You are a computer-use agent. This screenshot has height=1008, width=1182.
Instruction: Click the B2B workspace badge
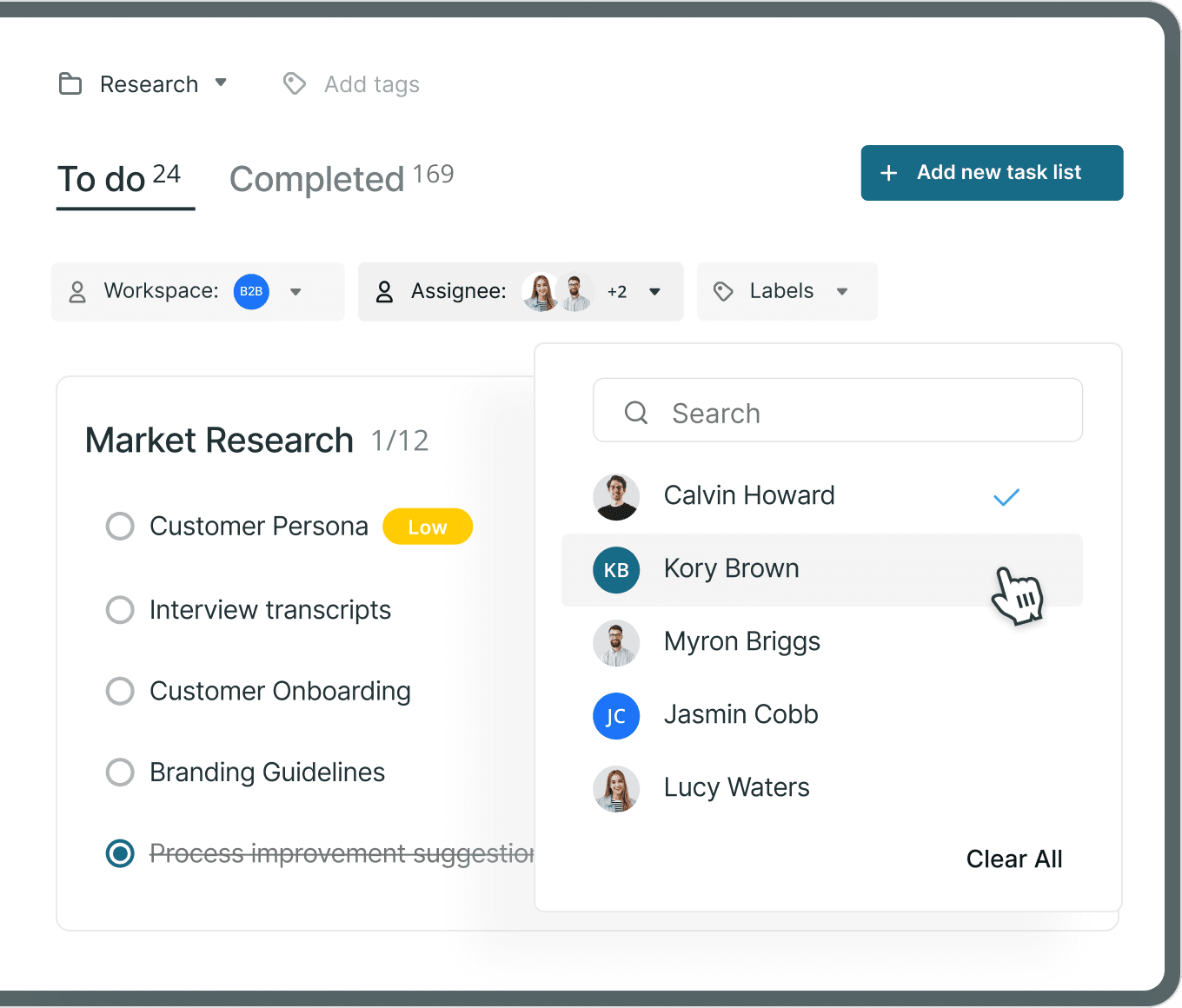251,291
